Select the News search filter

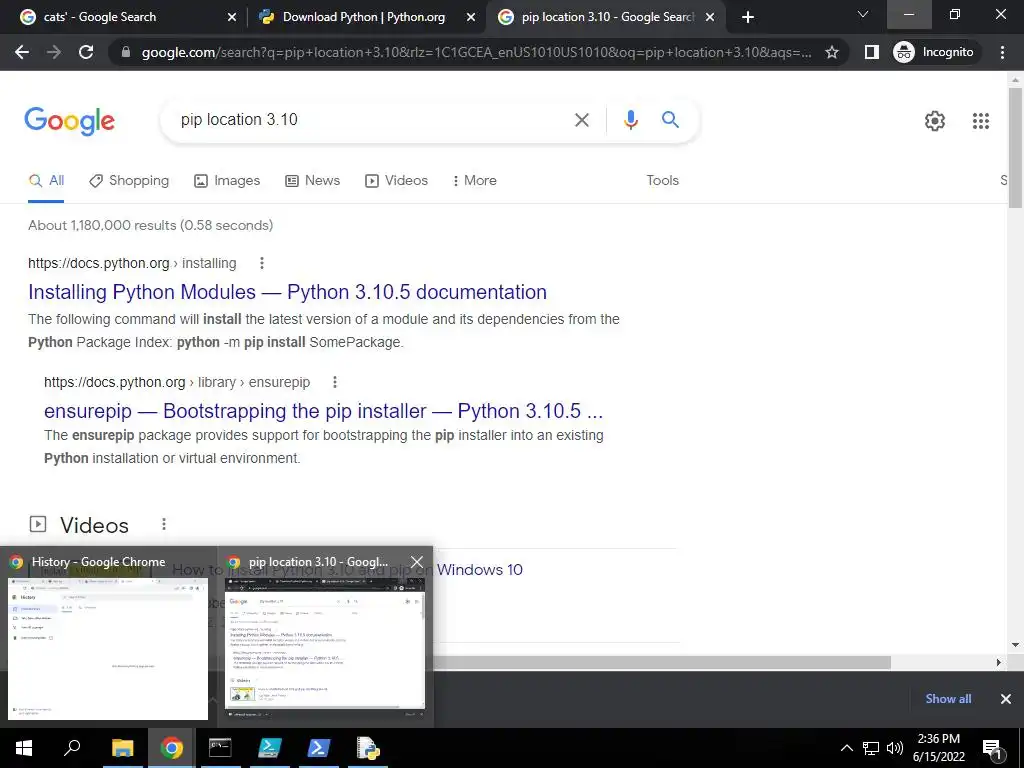pyautogui.click(x=313, y=181)
